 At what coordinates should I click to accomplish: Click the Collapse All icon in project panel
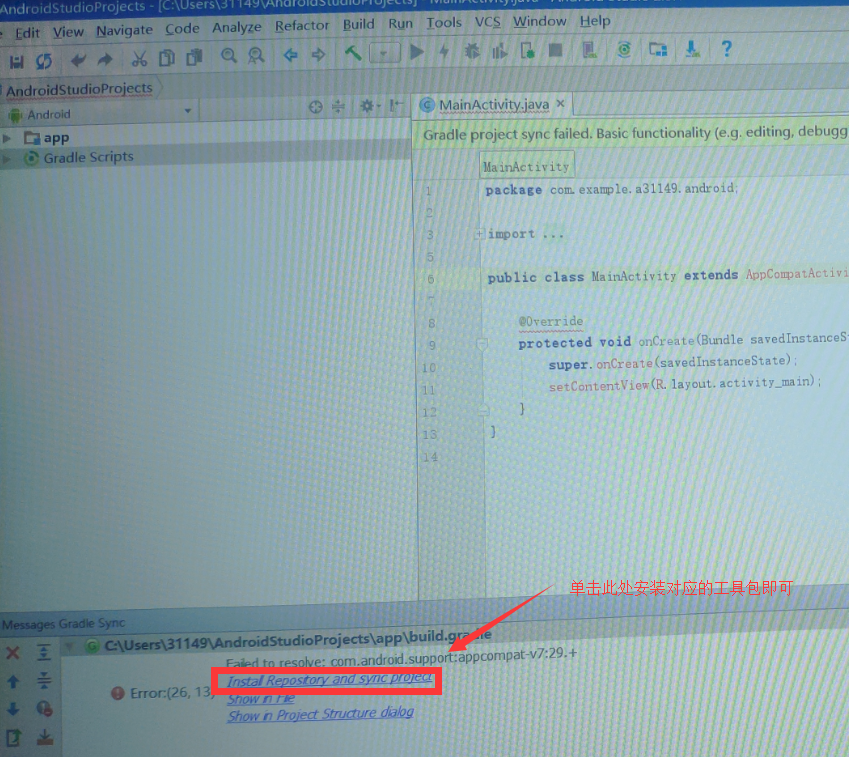pos(338,106)
